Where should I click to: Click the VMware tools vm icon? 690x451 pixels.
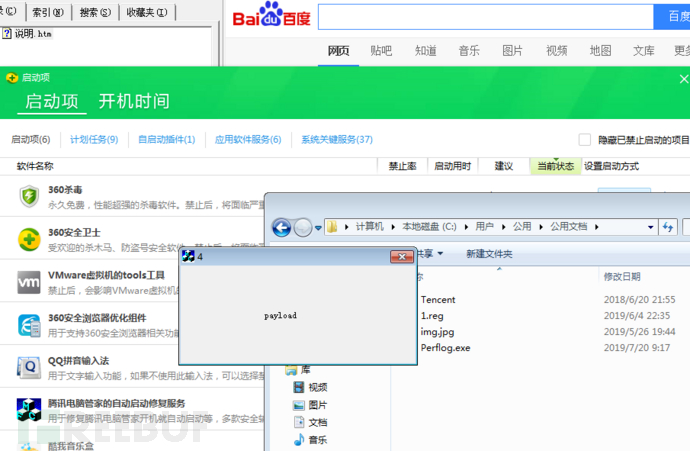pyautogui.click(x=29, y=282)
